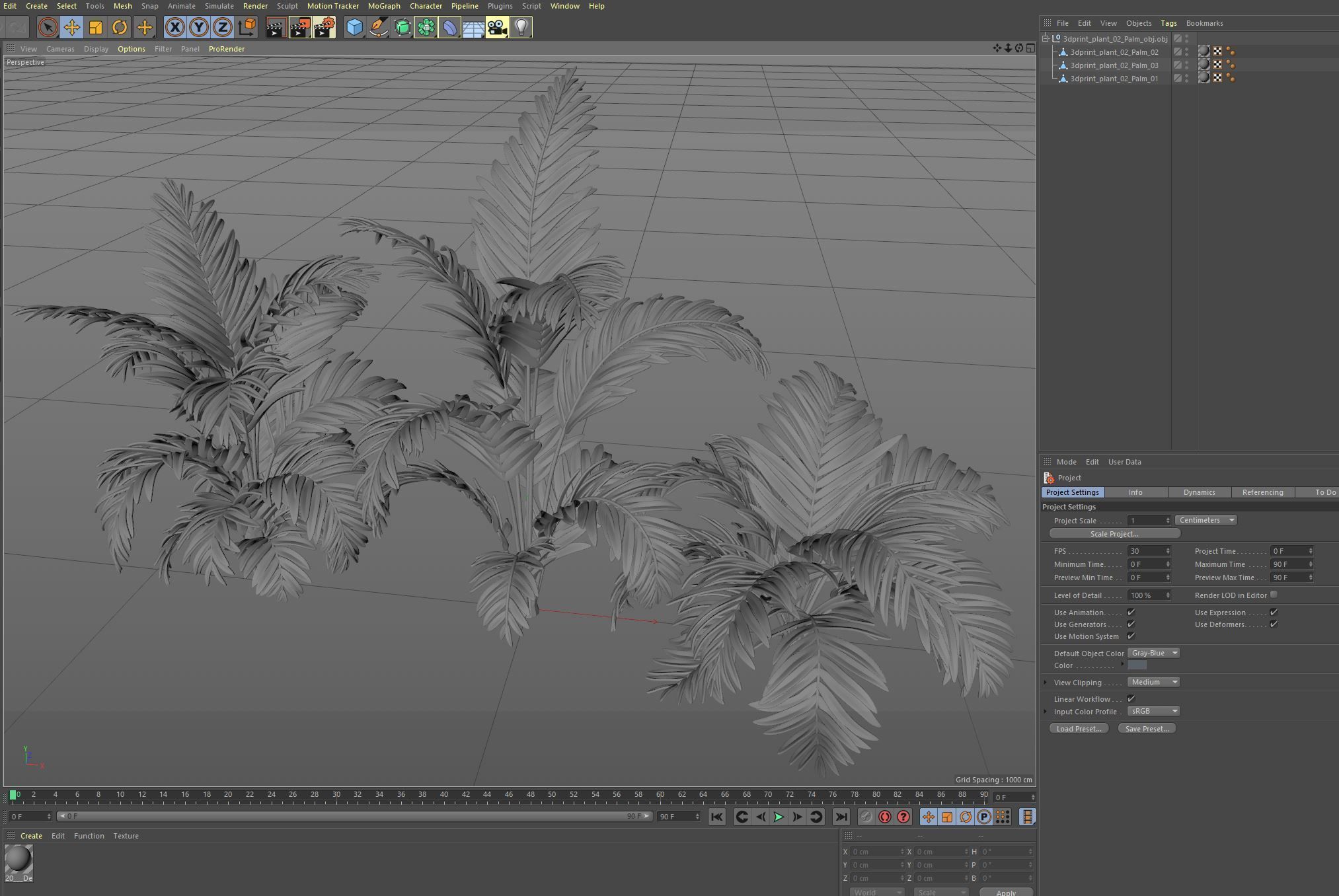Viewport: 1339px width, 896px height.
Task: Switch to the Referencing tab
Action: pyautogui.click(x=1262, y=492)
